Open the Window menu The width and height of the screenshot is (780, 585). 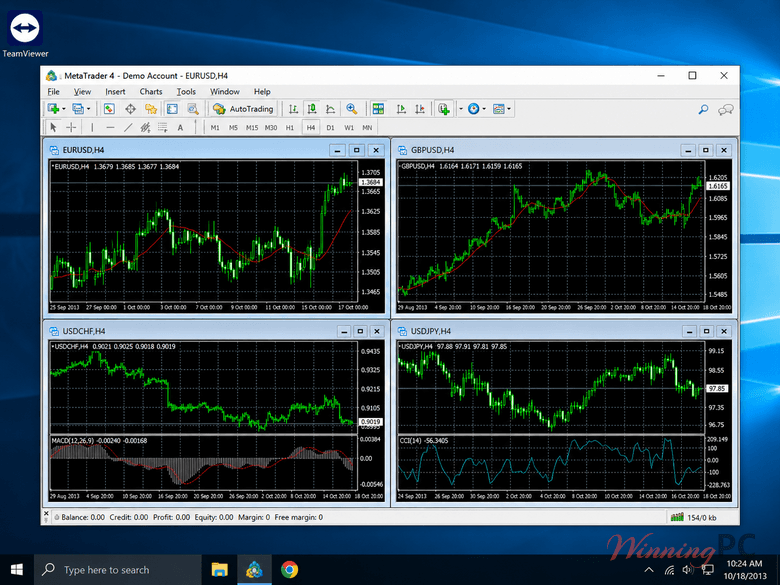pyautogui.click(x=224, y=92)
